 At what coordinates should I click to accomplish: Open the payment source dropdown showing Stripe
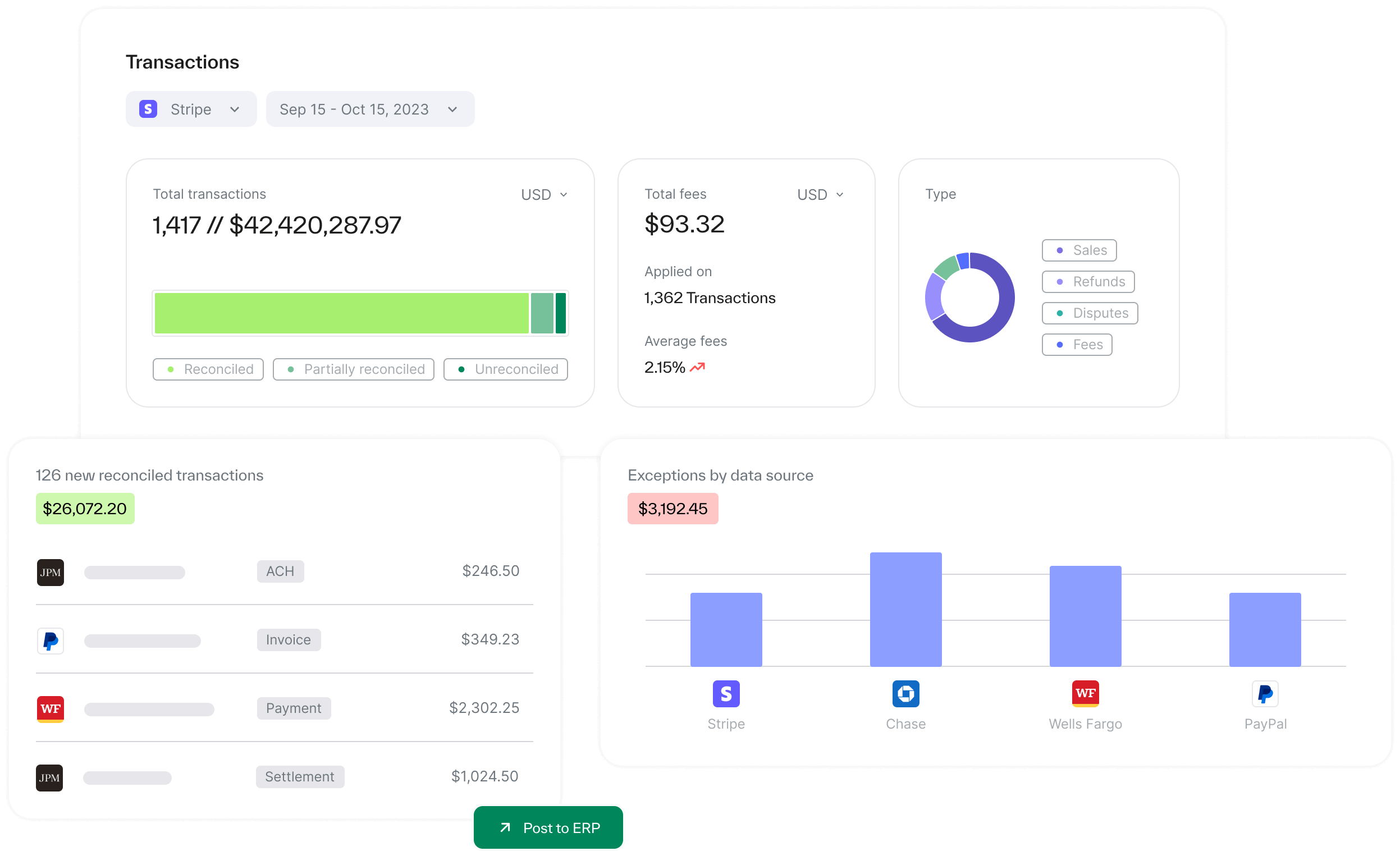[191, 109]
